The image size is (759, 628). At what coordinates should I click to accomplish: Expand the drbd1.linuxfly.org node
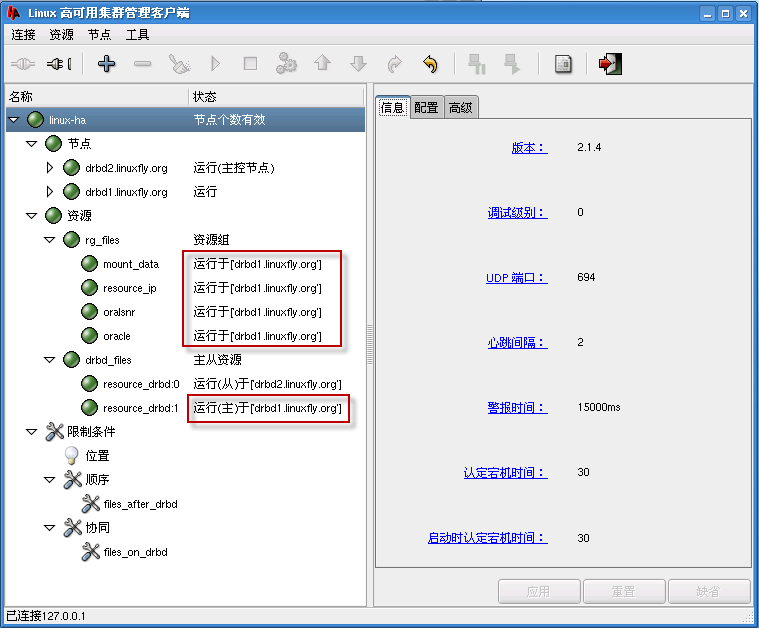tap(50, 192)
